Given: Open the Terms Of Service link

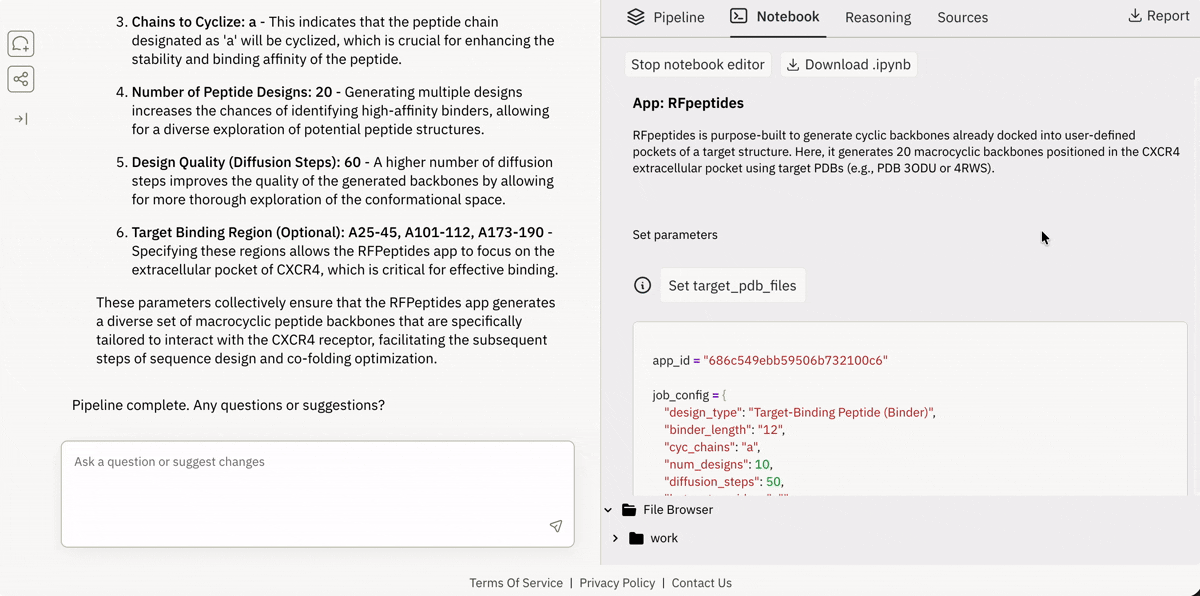Looking at the screenshot, I should pyautogui.click(x=516, y=583).
